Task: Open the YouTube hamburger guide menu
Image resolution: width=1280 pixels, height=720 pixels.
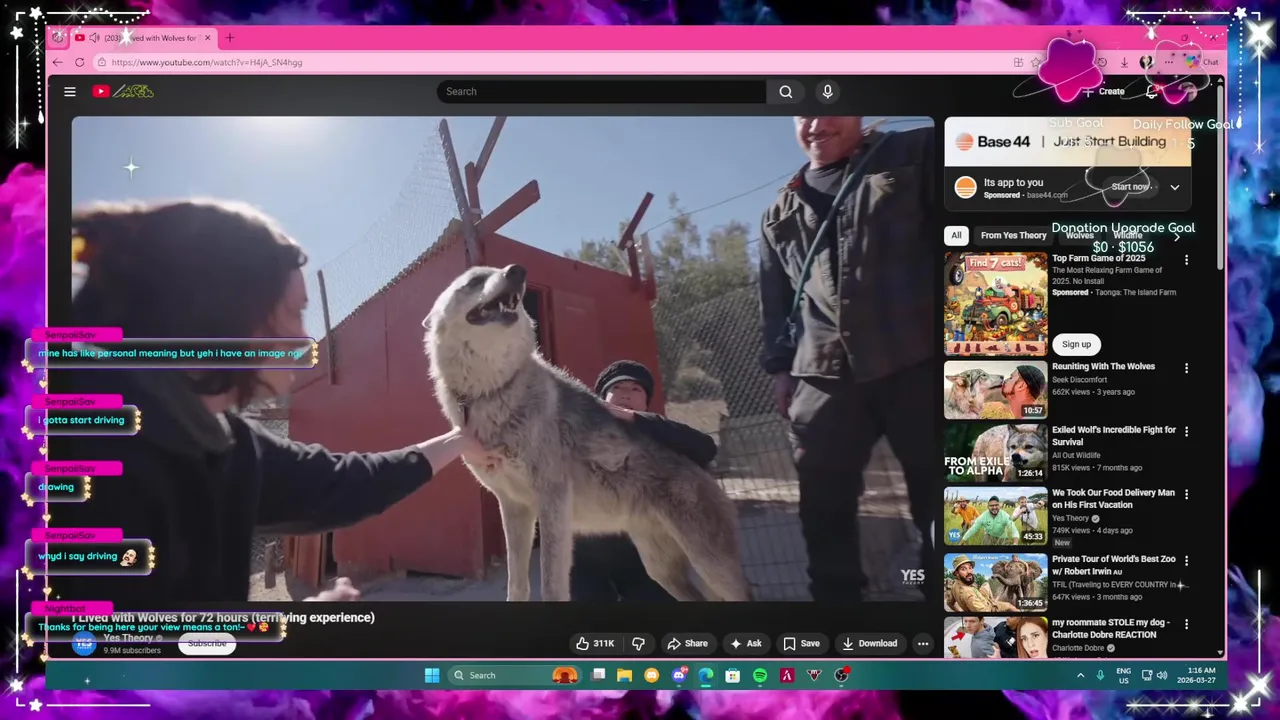Action: coord(70,91)
